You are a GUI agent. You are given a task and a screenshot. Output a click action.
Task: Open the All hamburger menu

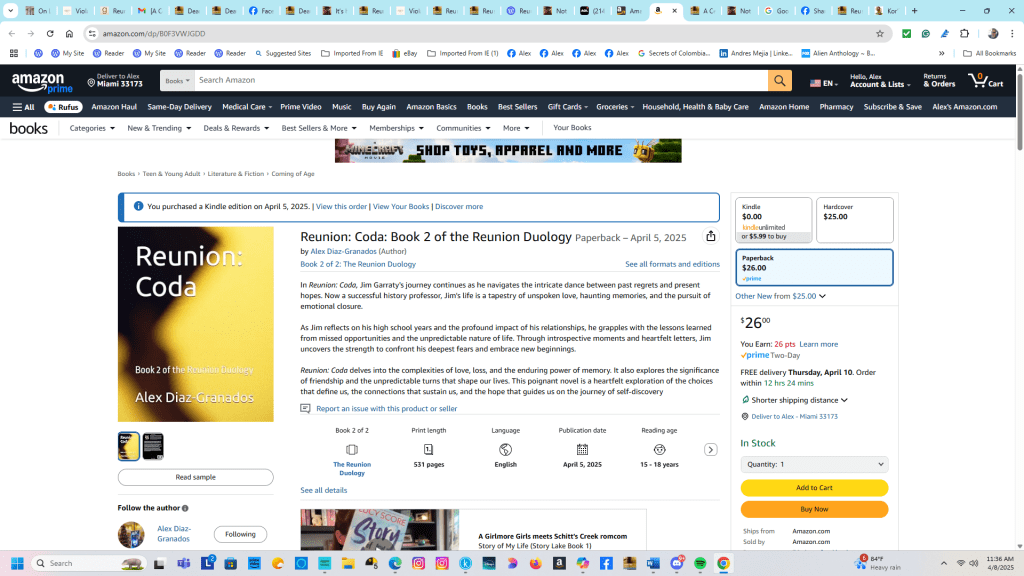23,107
